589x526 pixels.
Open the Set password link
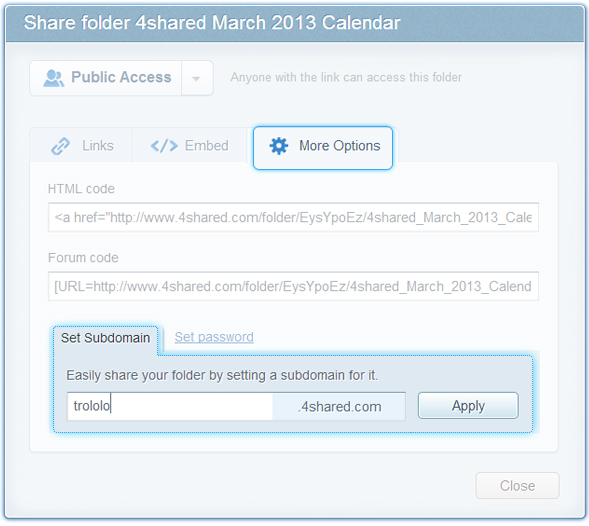point(214,337)
